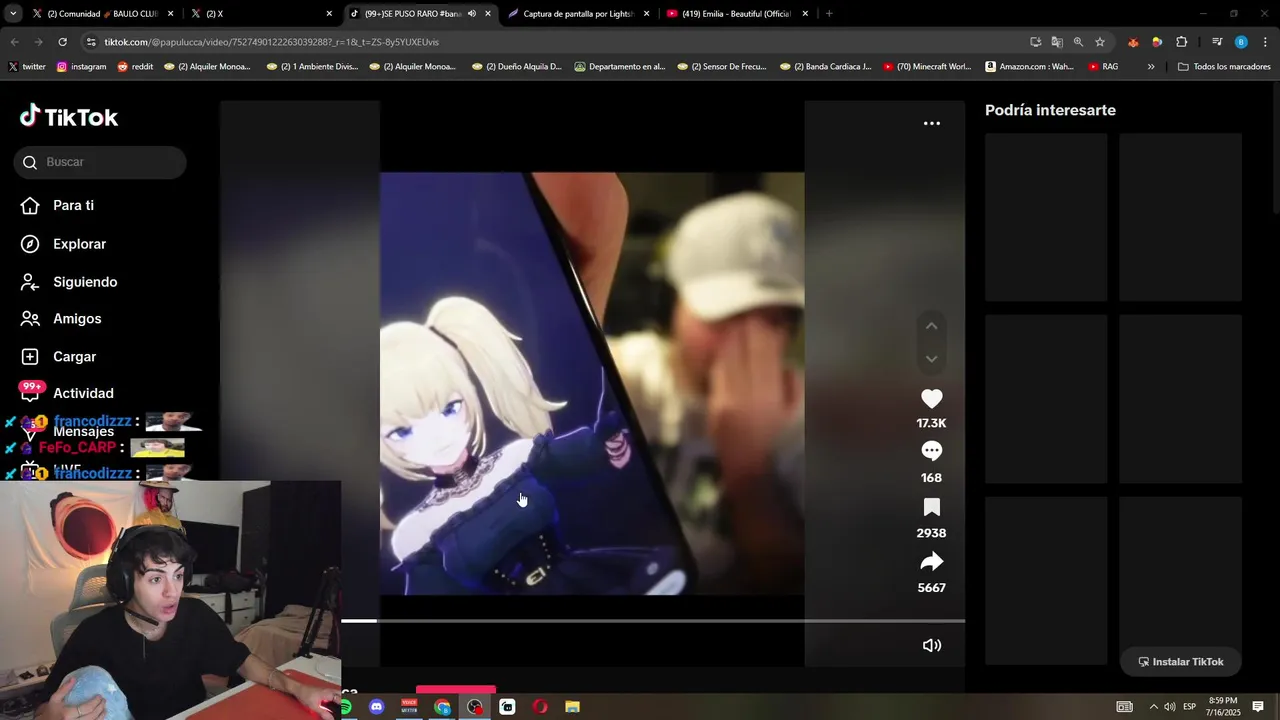Open Chrome extensions puzzle icon
The height and width of the screenshot is (720, 1280).
coord(1181,42)
